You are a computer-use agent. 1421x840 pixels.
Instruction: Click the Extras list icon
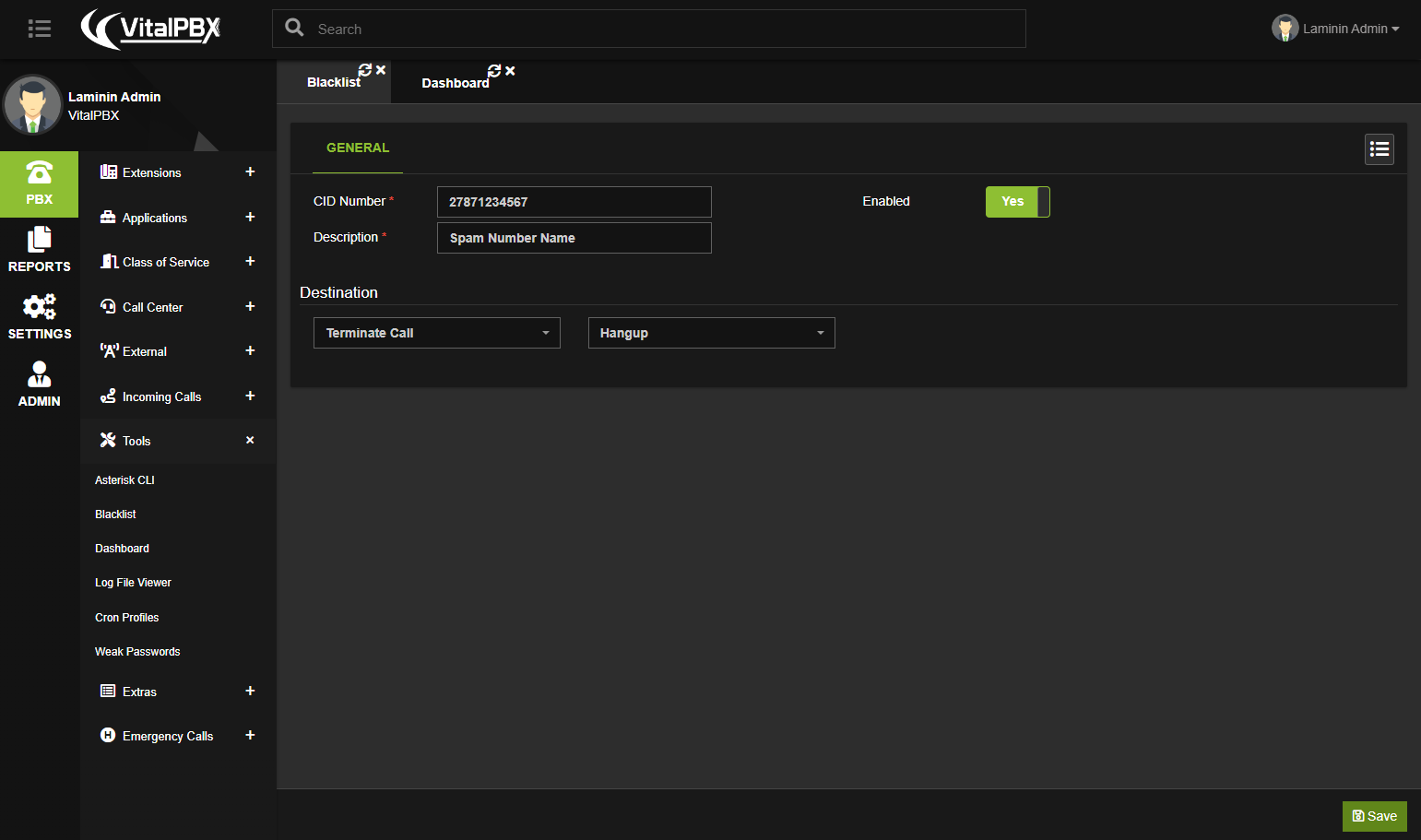point(108,691)
